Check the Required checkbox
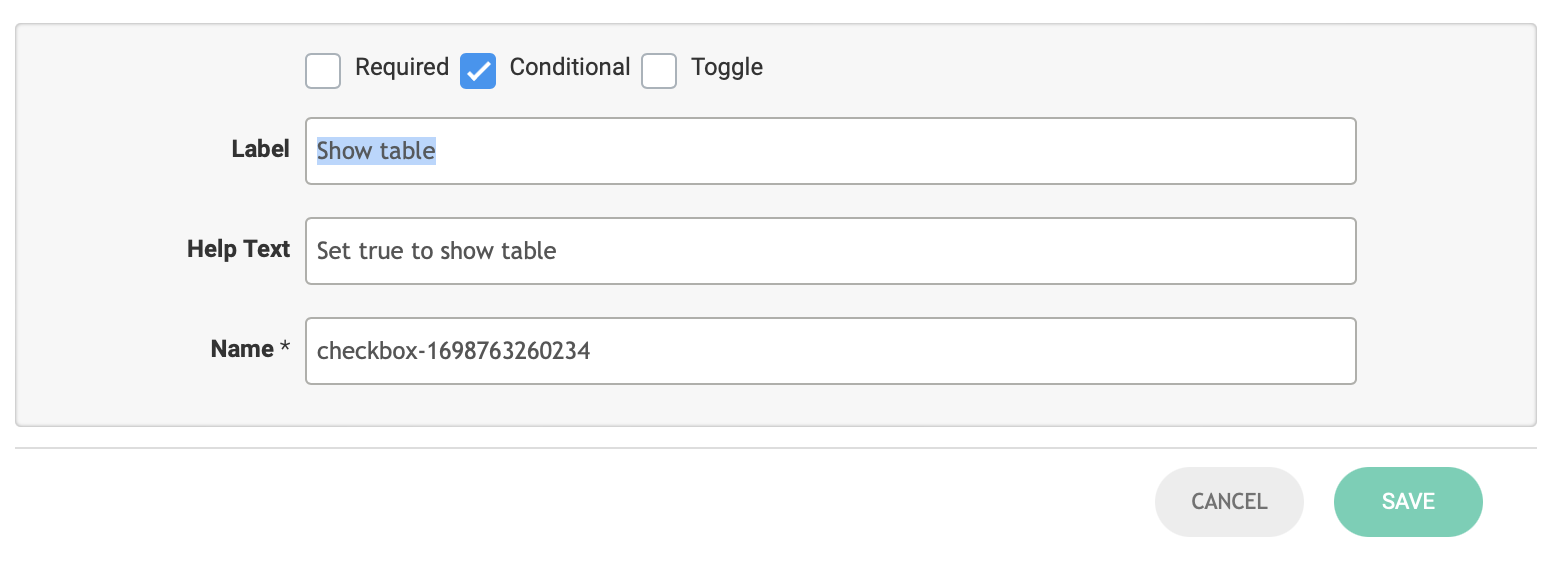This screenshot has width=1558, height=572. pyautogui.click(x=323, y=71)
